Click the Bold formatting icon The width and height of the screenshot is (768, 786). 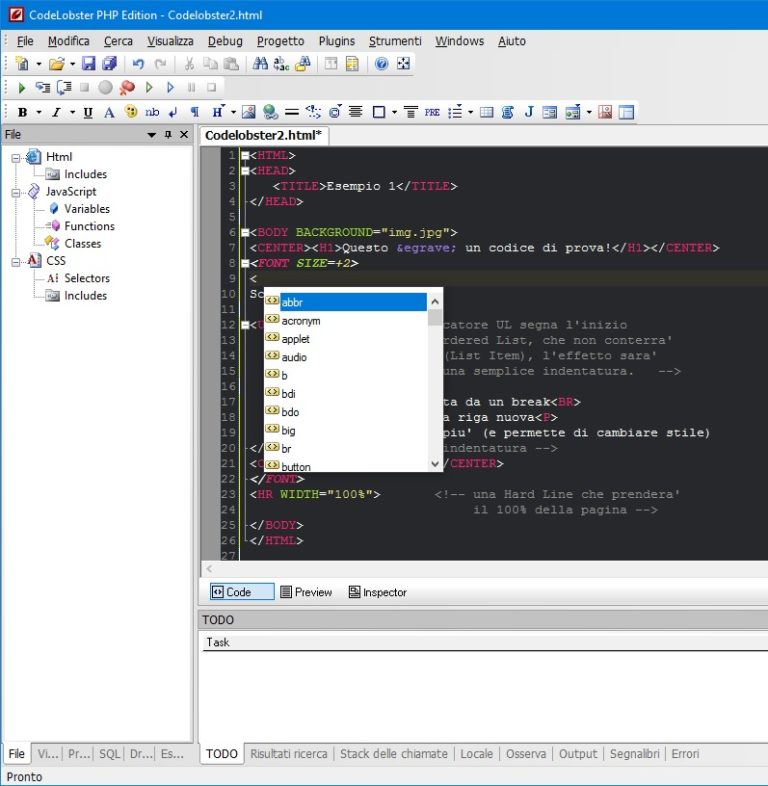22,113
